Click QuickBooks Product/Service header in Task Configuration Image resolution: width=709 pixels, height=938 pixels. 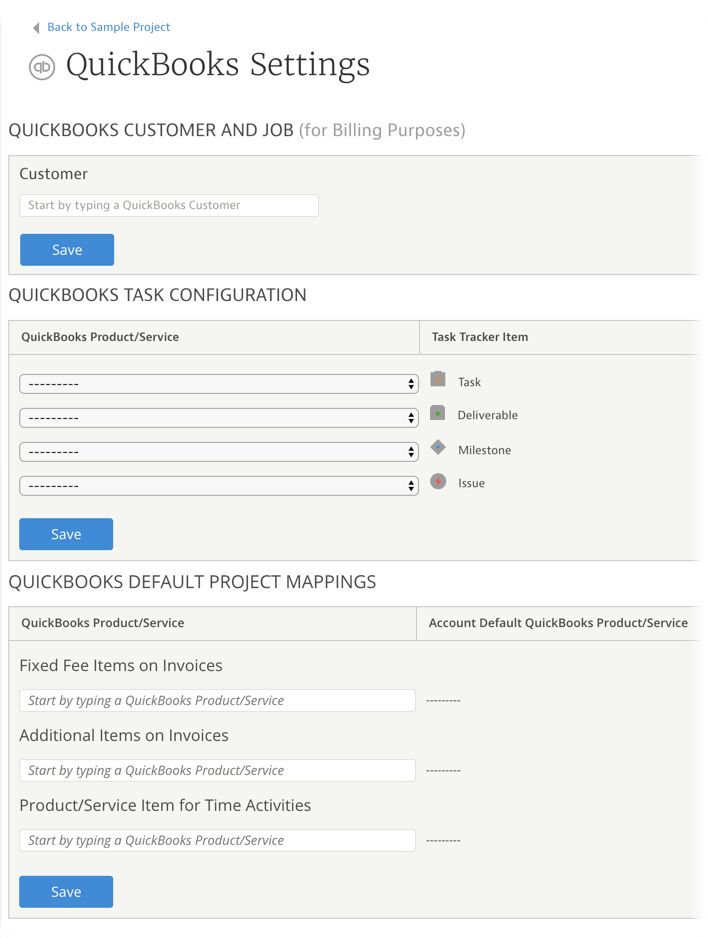click(x=100, y=337)
